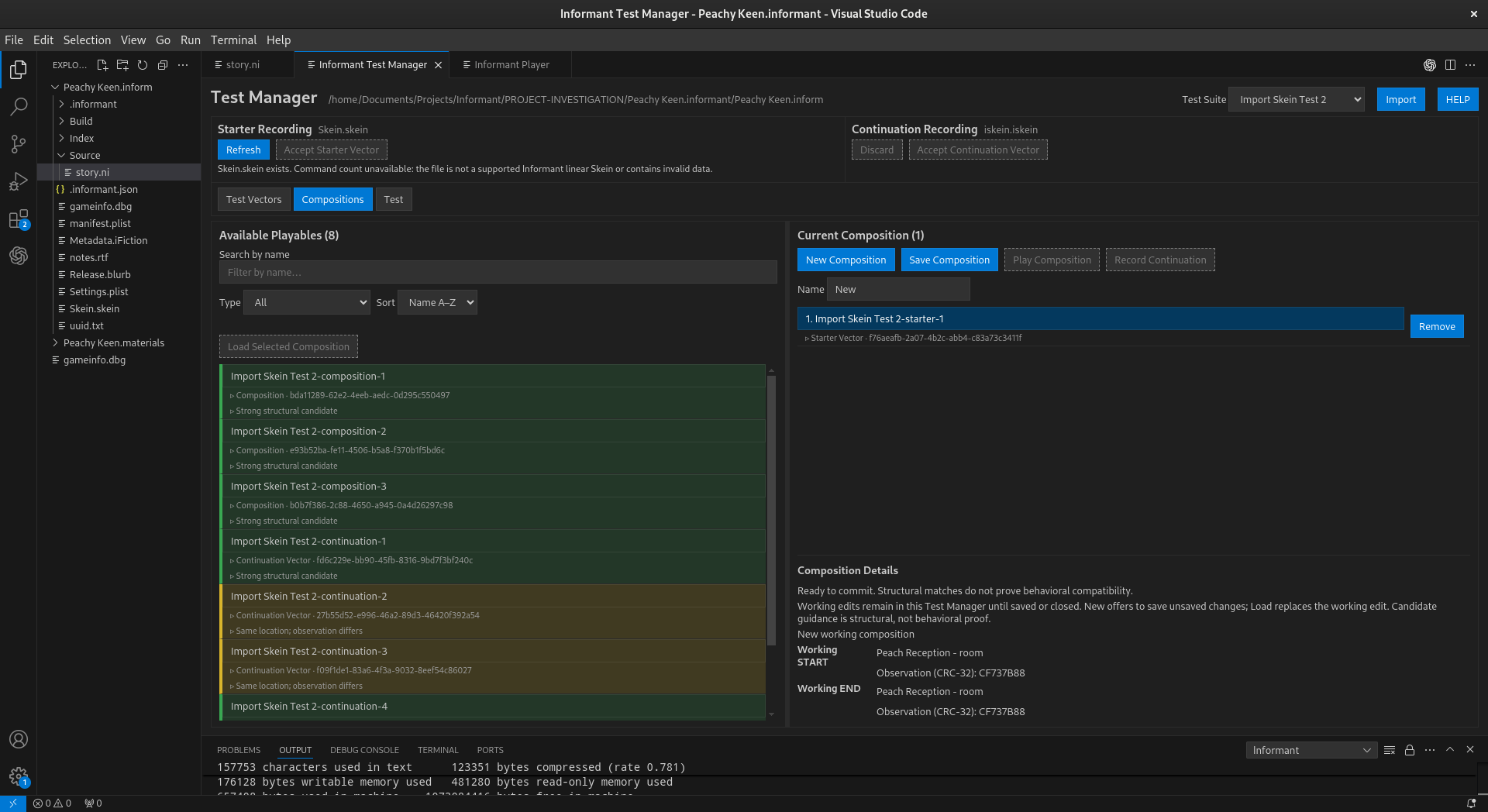Open the Search view in activity bar

[19, 106]
